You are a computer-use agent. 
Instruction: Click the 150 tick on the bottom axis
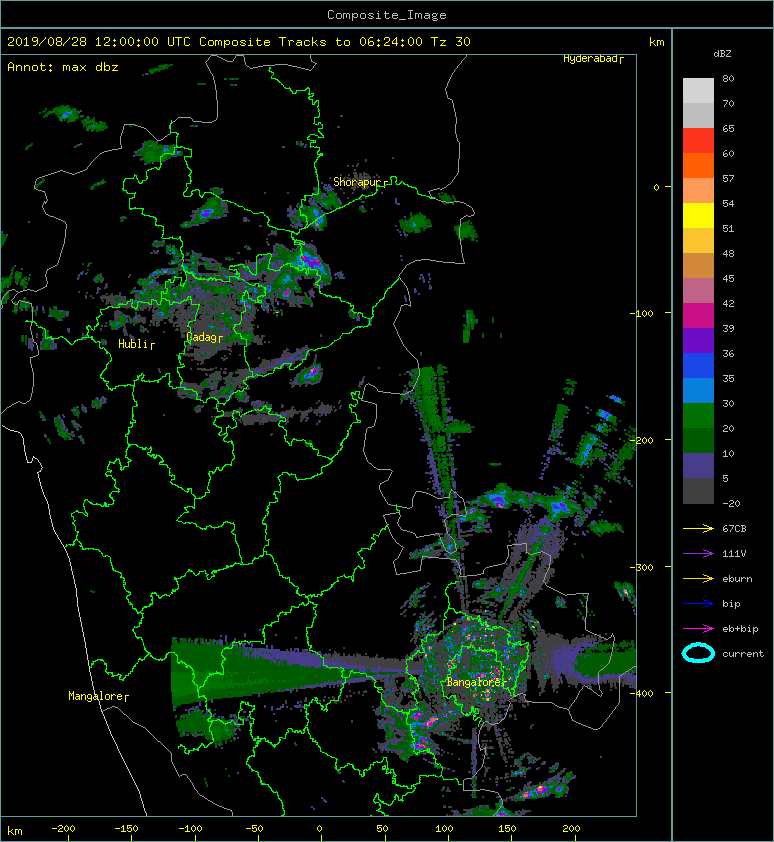508,829
